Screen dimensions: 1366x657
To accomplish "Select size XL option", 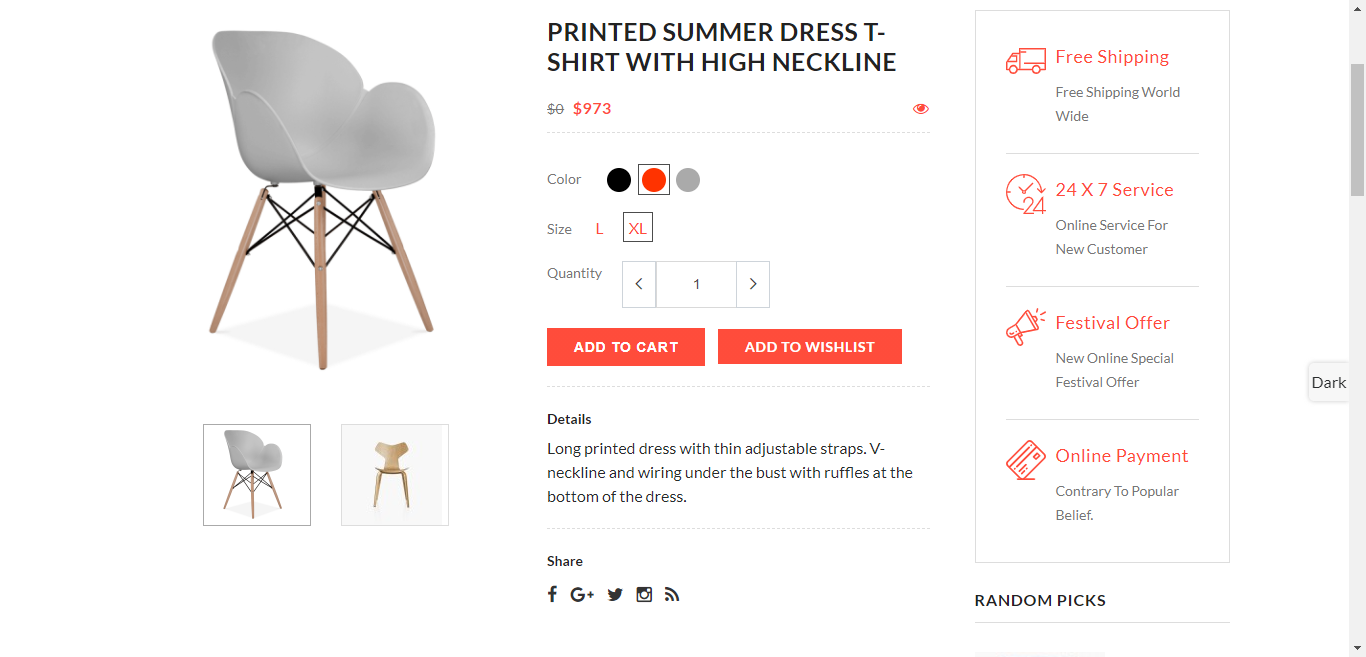I will [638, 228].
